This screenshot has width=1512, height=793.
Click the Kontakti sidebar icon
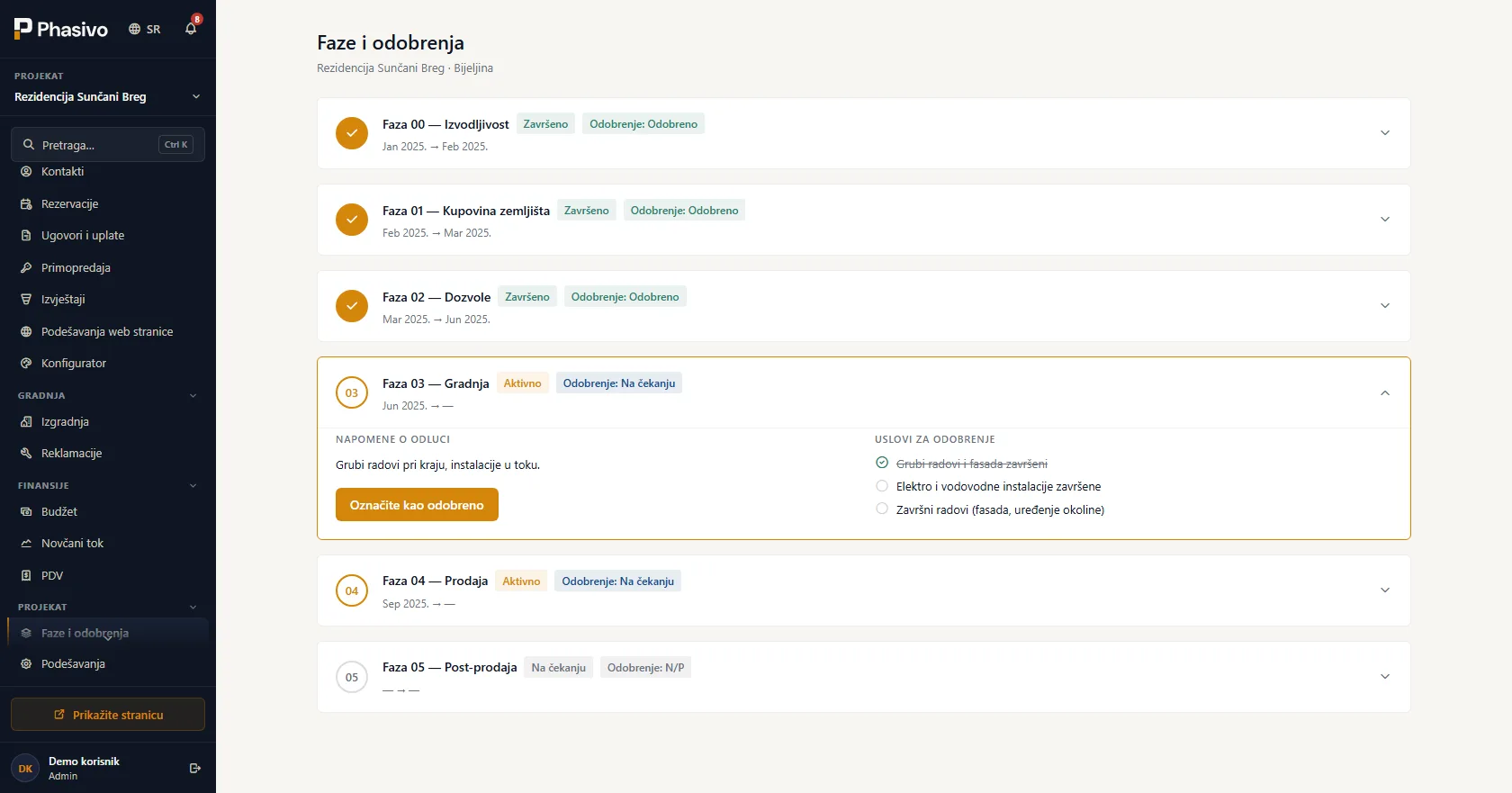pyautogui.click(x=26, y=171)
